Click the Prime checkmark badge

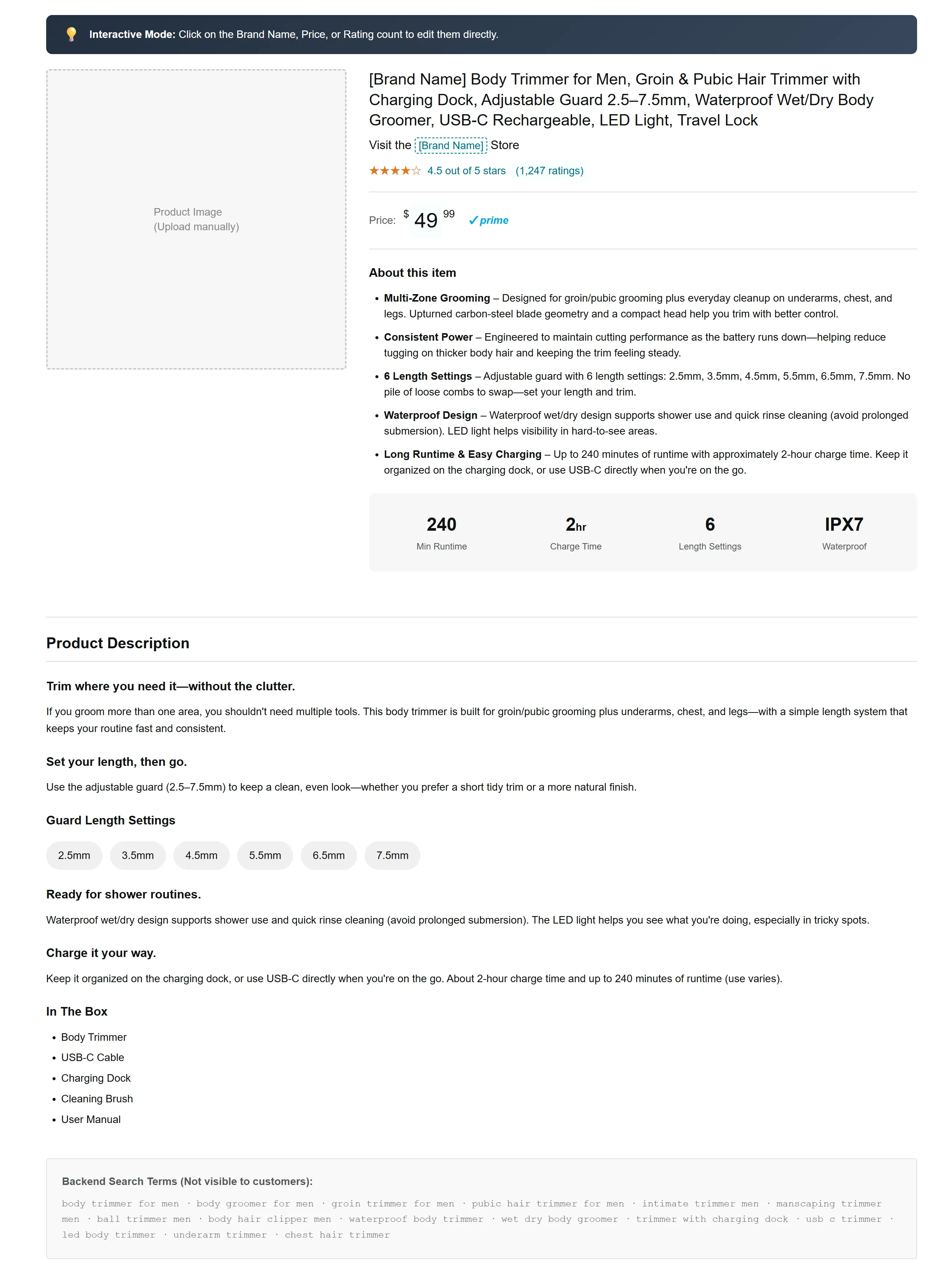489,220
